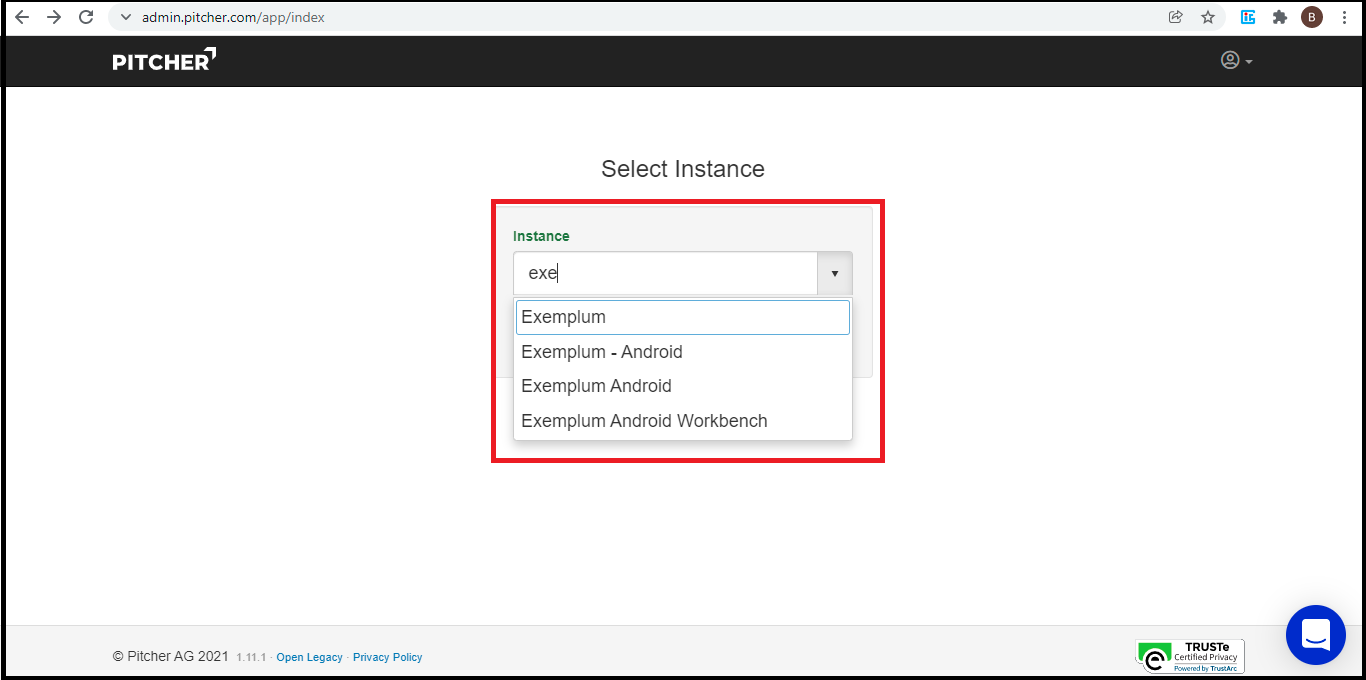This screenshot has height=680, width=1366.
Task: Click into the Instance search field
Action: tap(665, 273)
